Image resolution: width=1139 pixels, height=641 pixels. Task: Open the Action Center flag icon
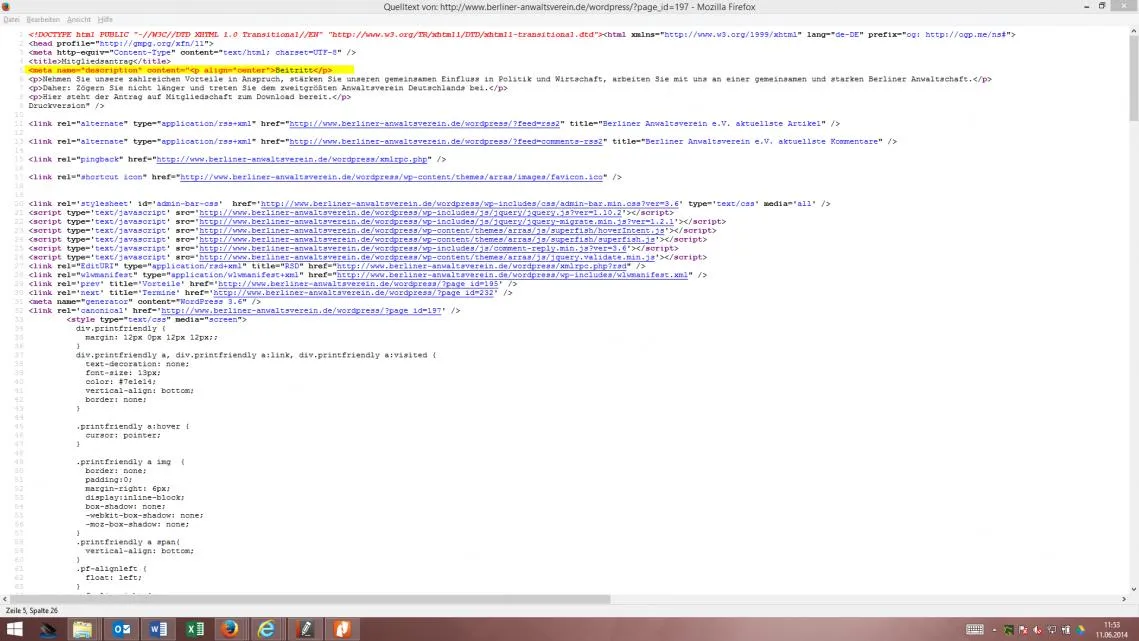coord(1023,630)
